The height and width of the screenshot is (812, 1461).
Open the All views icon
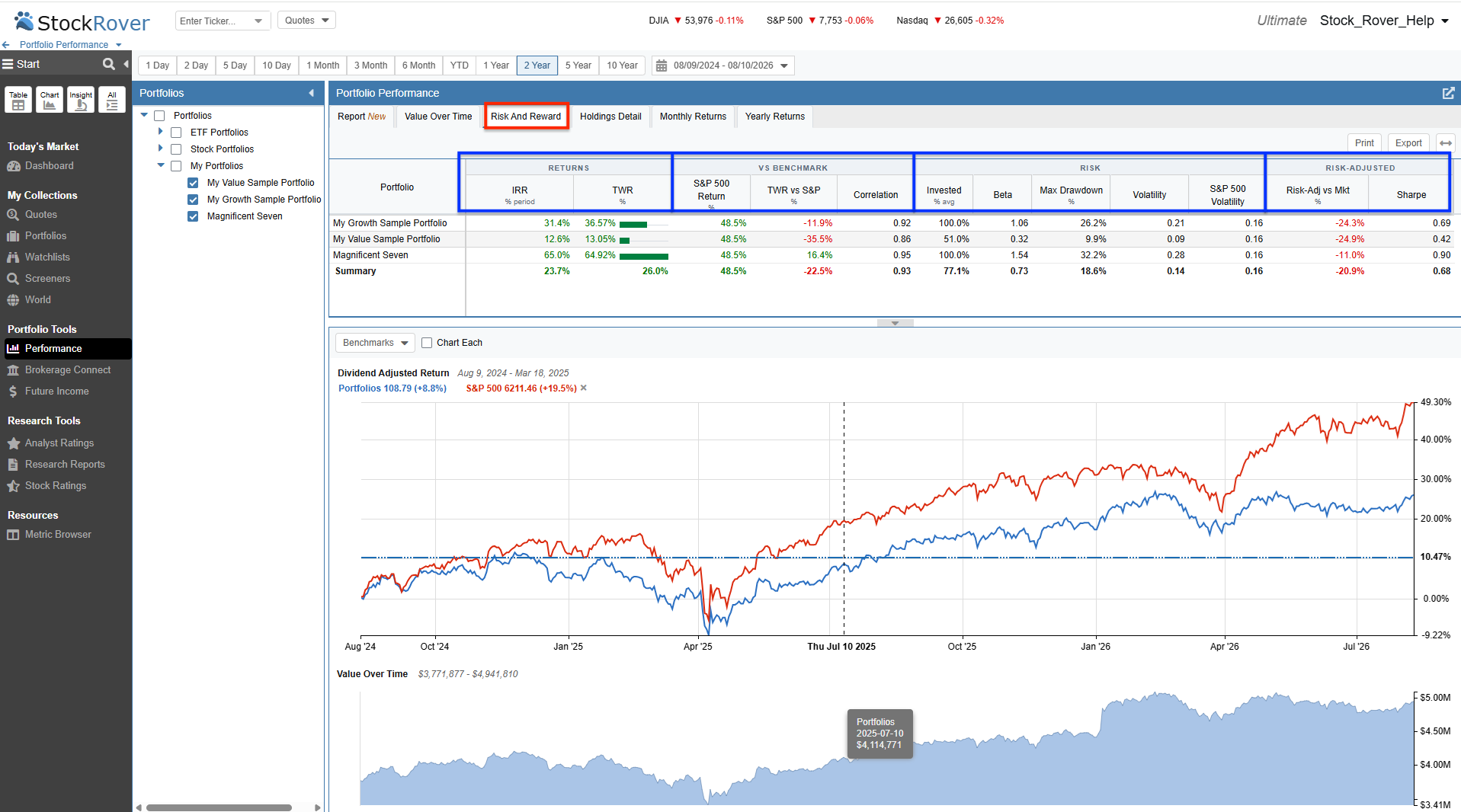coord(112,100)
